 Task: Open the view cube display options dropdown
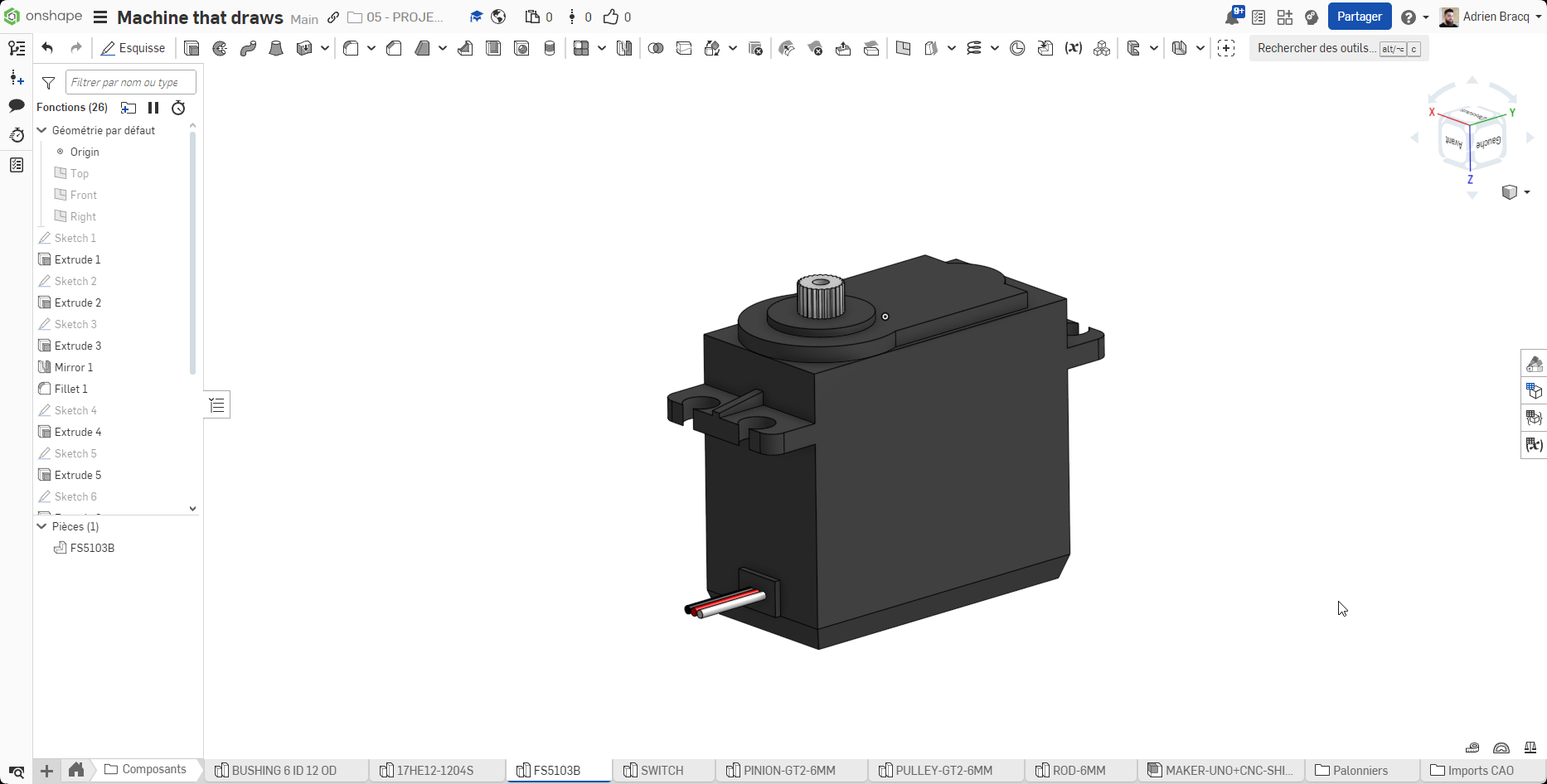[x=1515, y=192]
